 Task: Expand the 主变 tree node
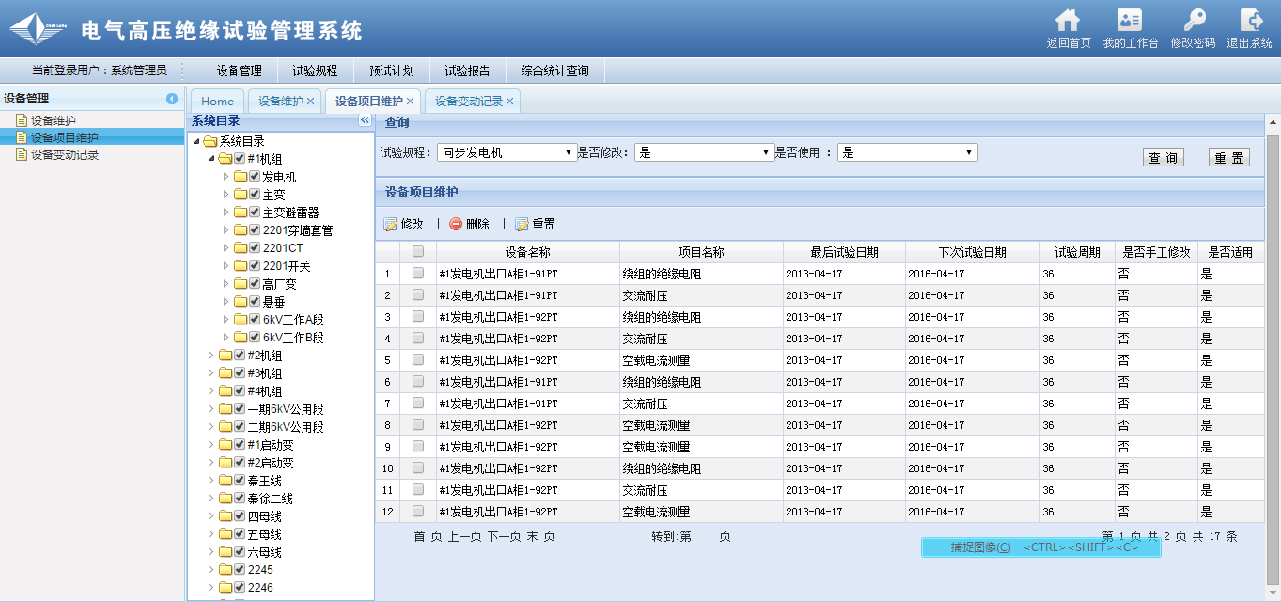(226, 194)
